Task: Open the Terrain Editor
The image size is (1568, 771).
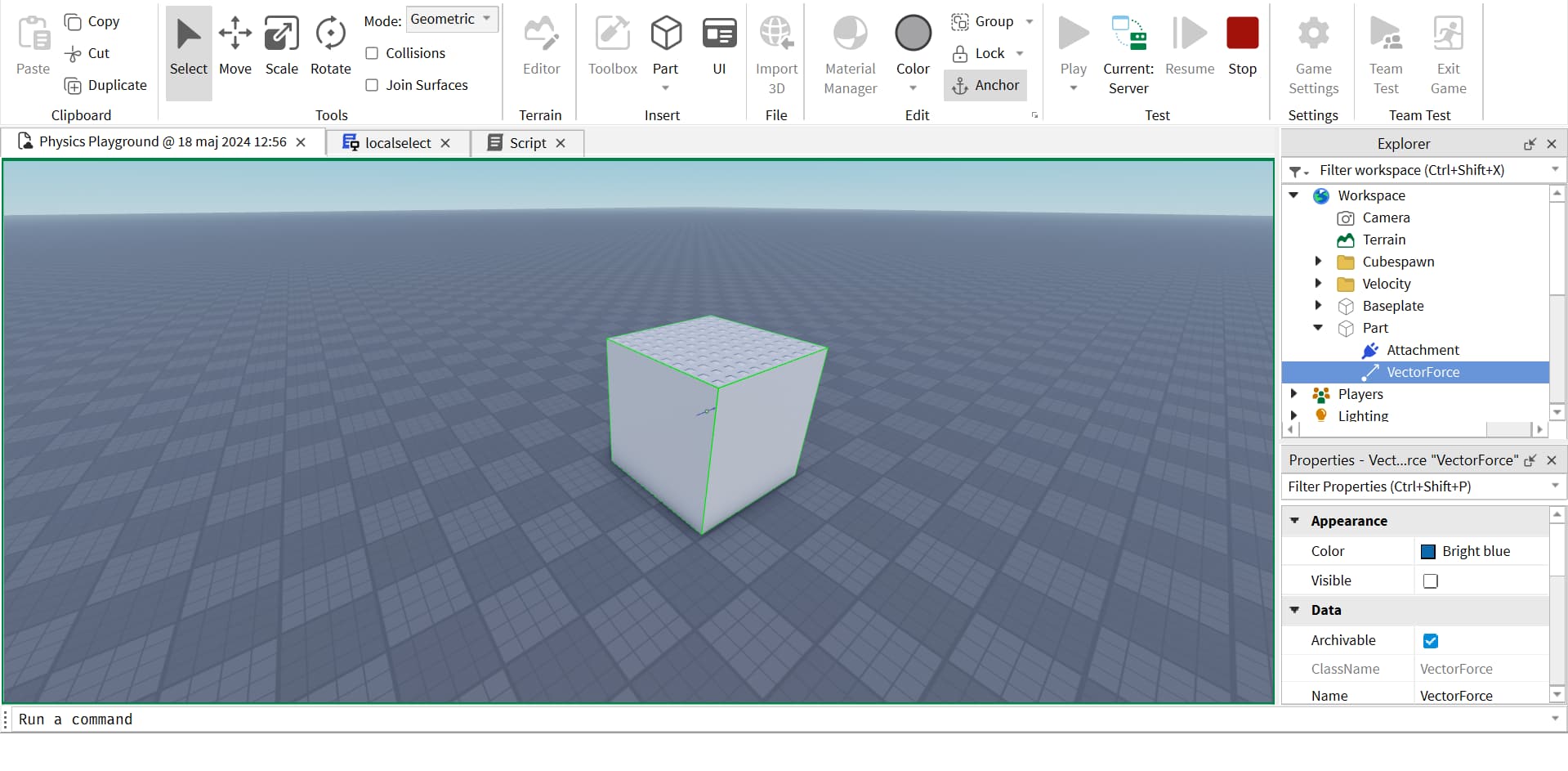Action: click(x=540, y=45)
